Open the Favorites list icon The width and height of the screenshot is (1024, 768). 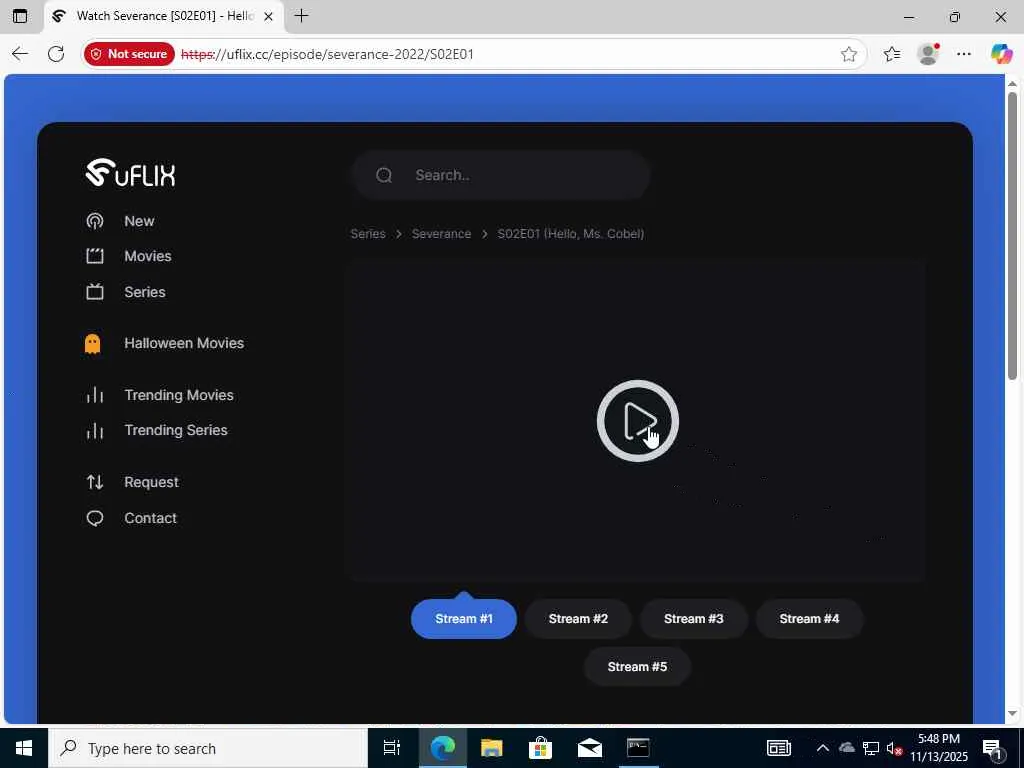coord(891,54)
